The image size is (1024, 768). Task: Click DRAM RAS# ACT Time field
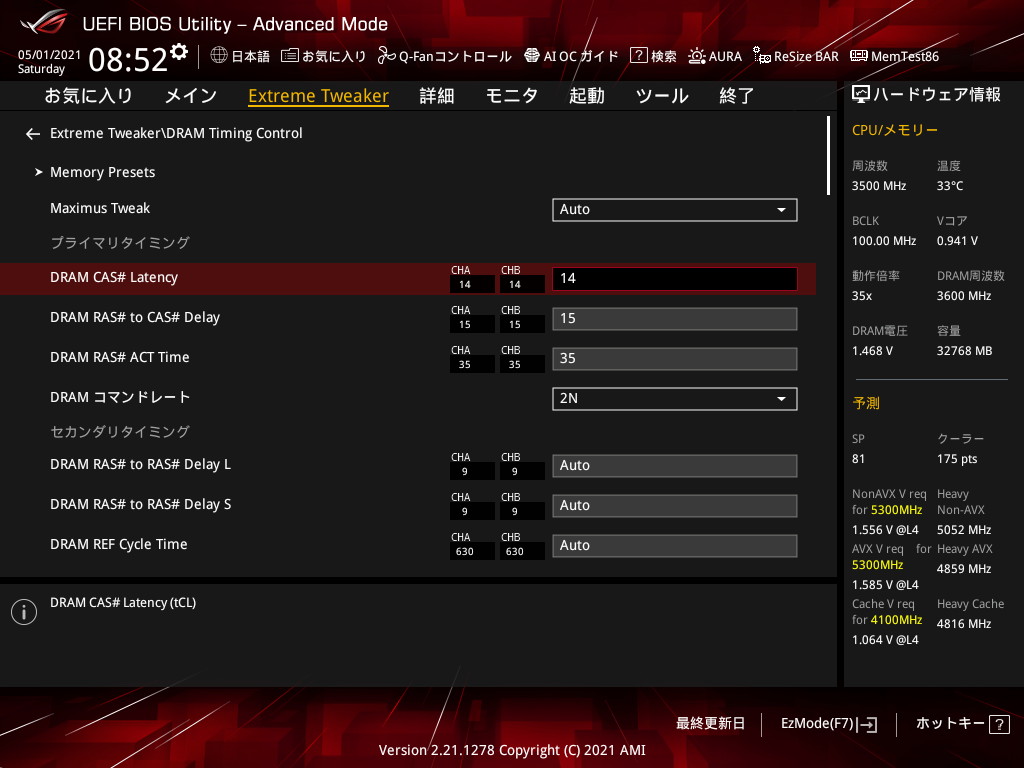click(x=675, y=359)
